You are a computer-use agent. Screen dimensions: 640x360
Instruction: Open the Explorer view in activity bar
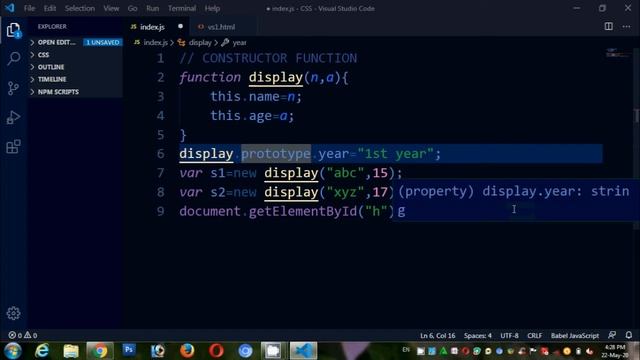pyautogui.click(x=13, y=30)
